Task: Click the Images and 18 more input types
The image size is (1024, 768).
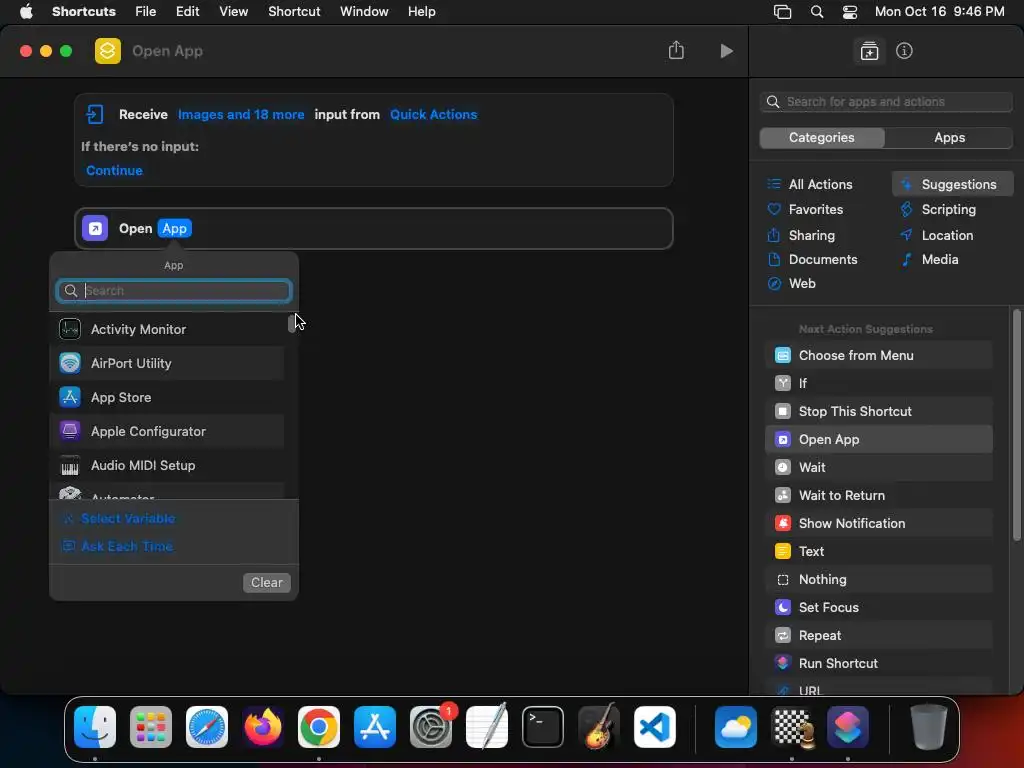Action: point(241,114)
